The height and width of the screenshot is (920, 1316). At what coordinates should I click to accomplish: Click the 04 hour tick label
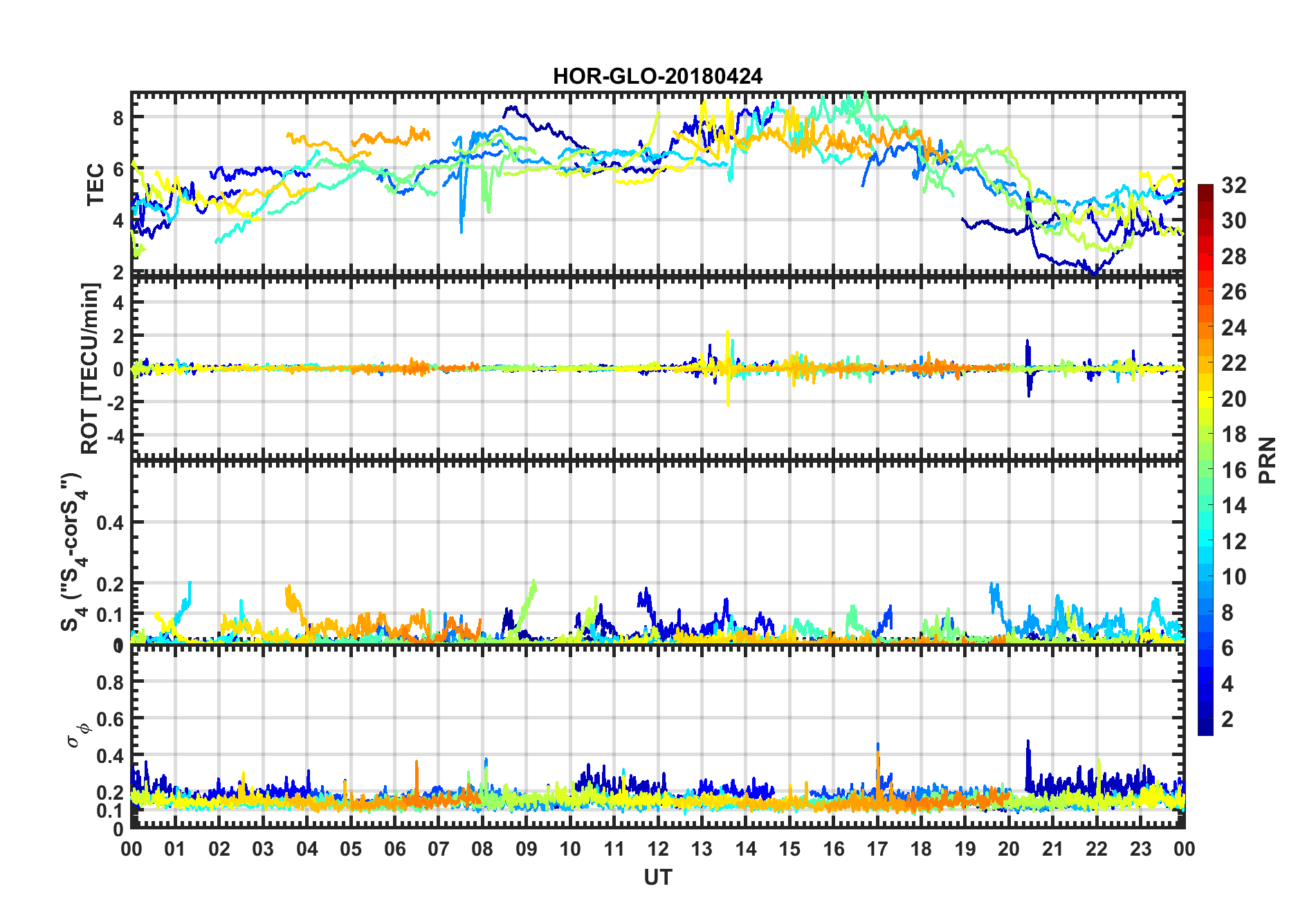[x=307, y=849]
